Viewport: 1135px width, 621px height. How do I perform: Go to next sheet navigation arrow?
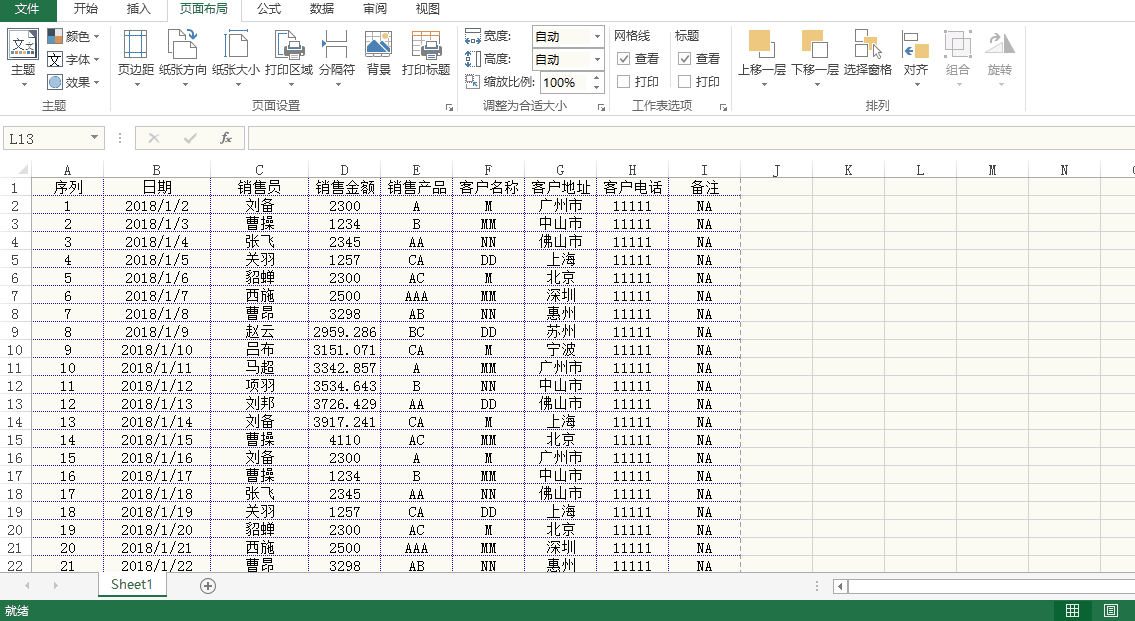pyautogui.click(x=55, y=586)
